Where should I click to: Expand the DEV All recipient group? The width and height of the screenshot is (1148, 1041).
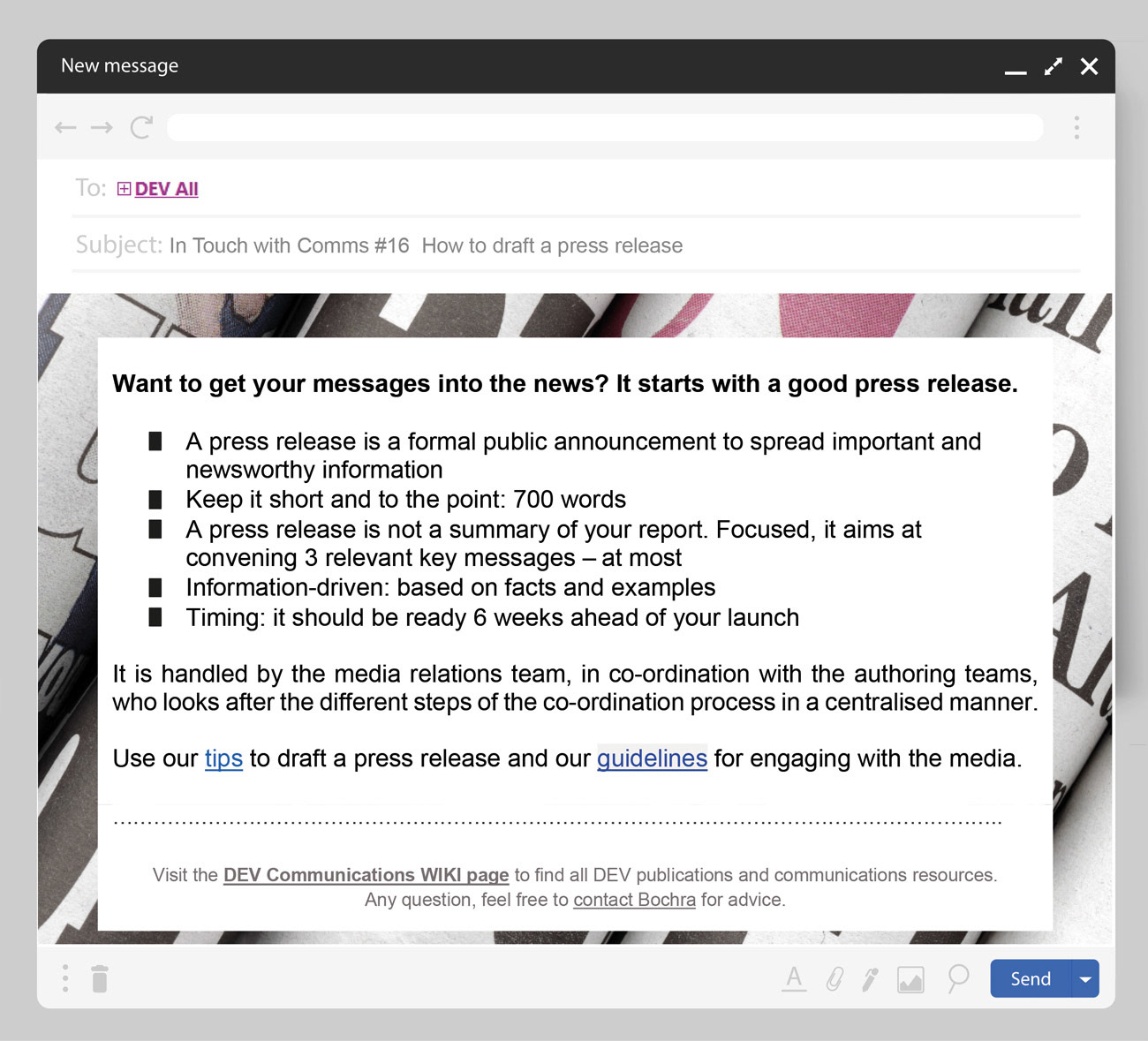[124, 188]
